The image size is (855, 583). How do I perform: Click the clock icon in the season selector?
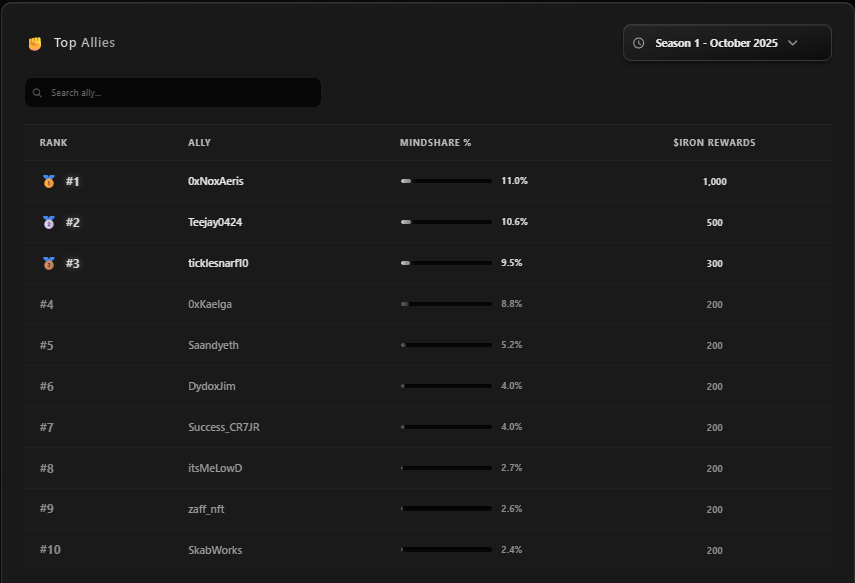(x=639, y=43)
